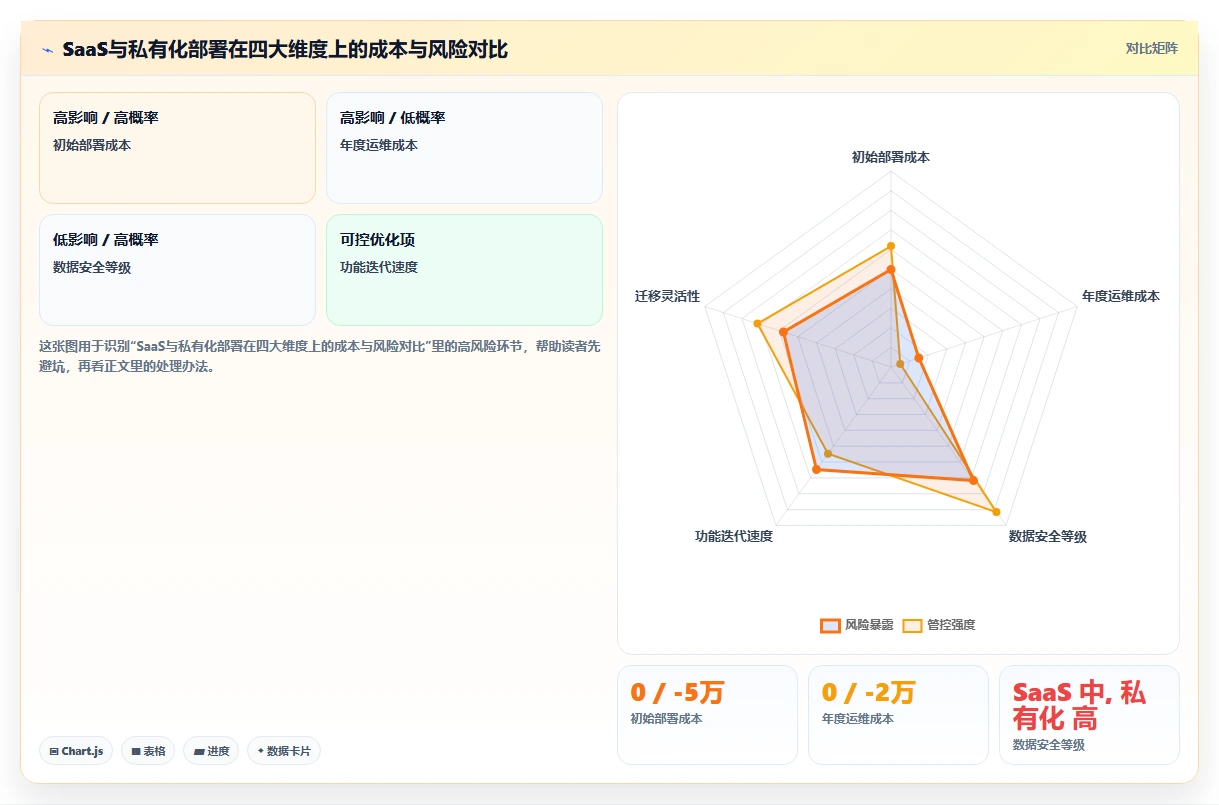Toggle the 管控强度 legend label
Screen dimensions: 1219x805
coord(951,625)
